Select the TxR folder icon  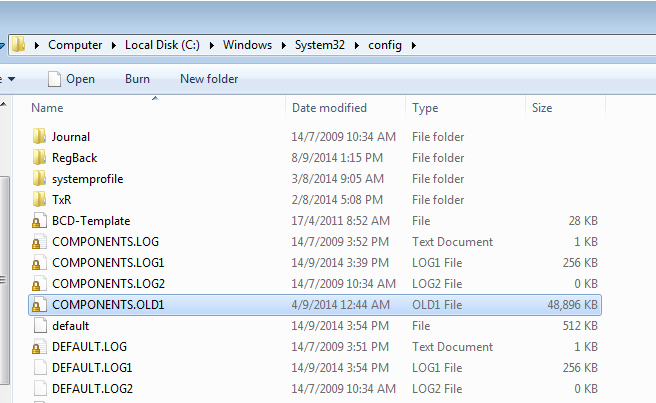[x=39, y=199]
